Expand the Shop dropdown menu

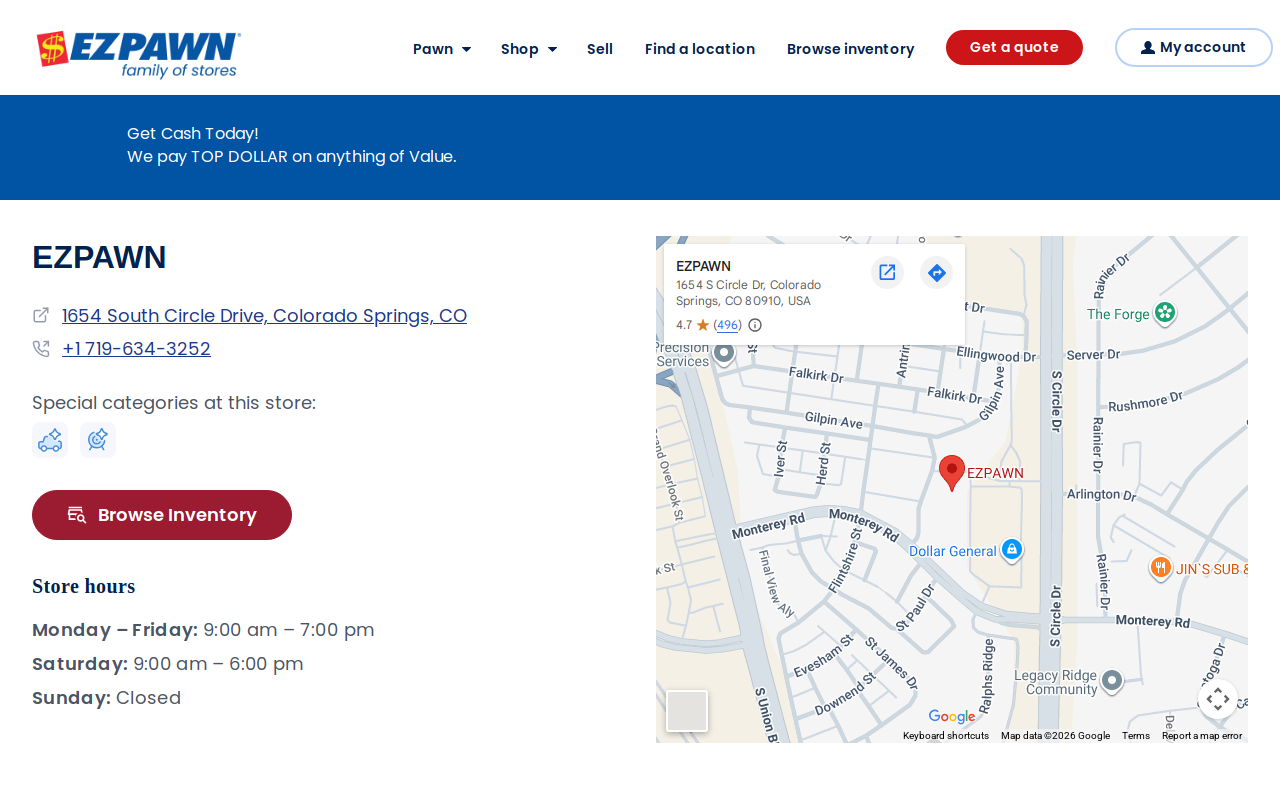pyautogui.click(x=529, y=49)
